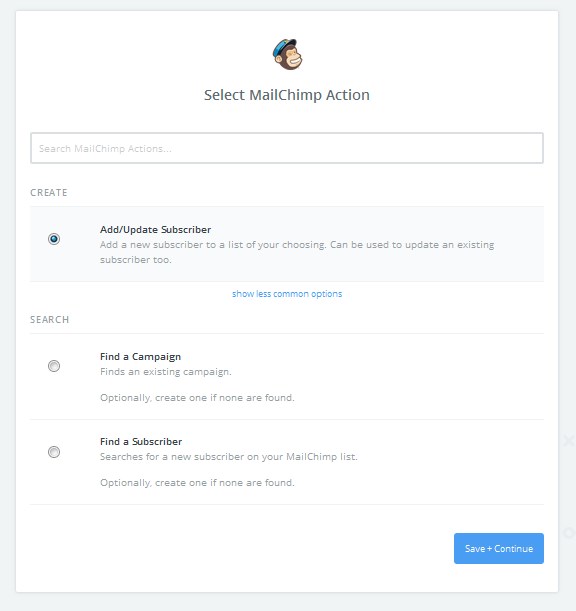Click the MailChimp monkey logo
Viewport: 576px width, 611px height.
[287, 54]
